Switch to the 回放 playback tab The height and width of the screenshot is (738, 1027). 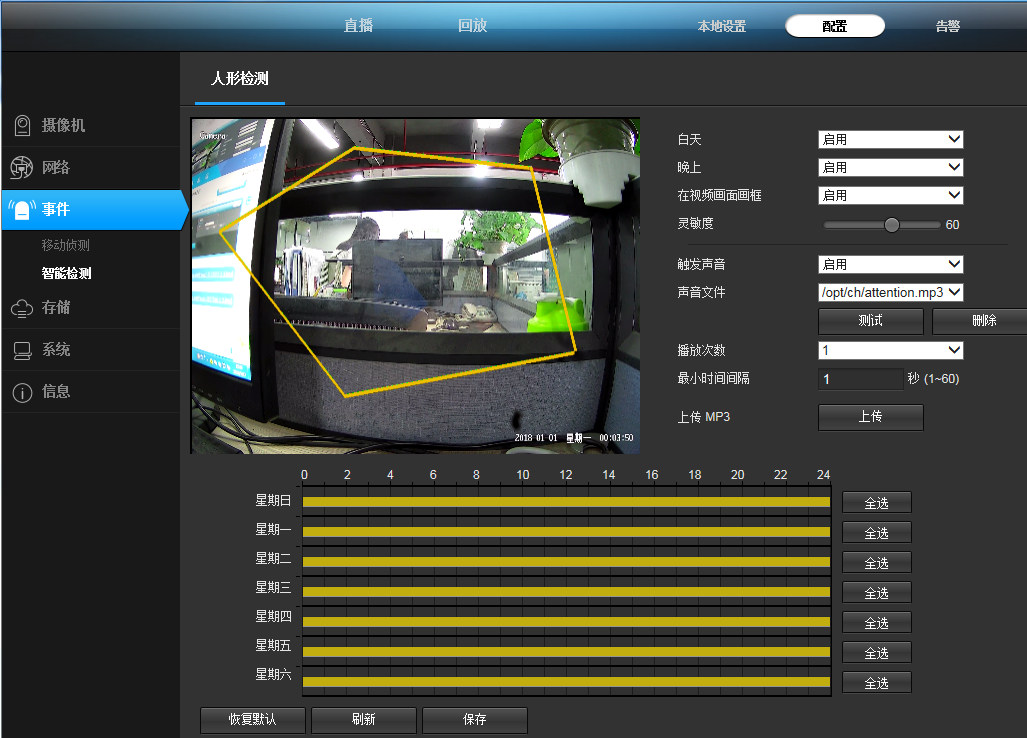click(472, 26)
